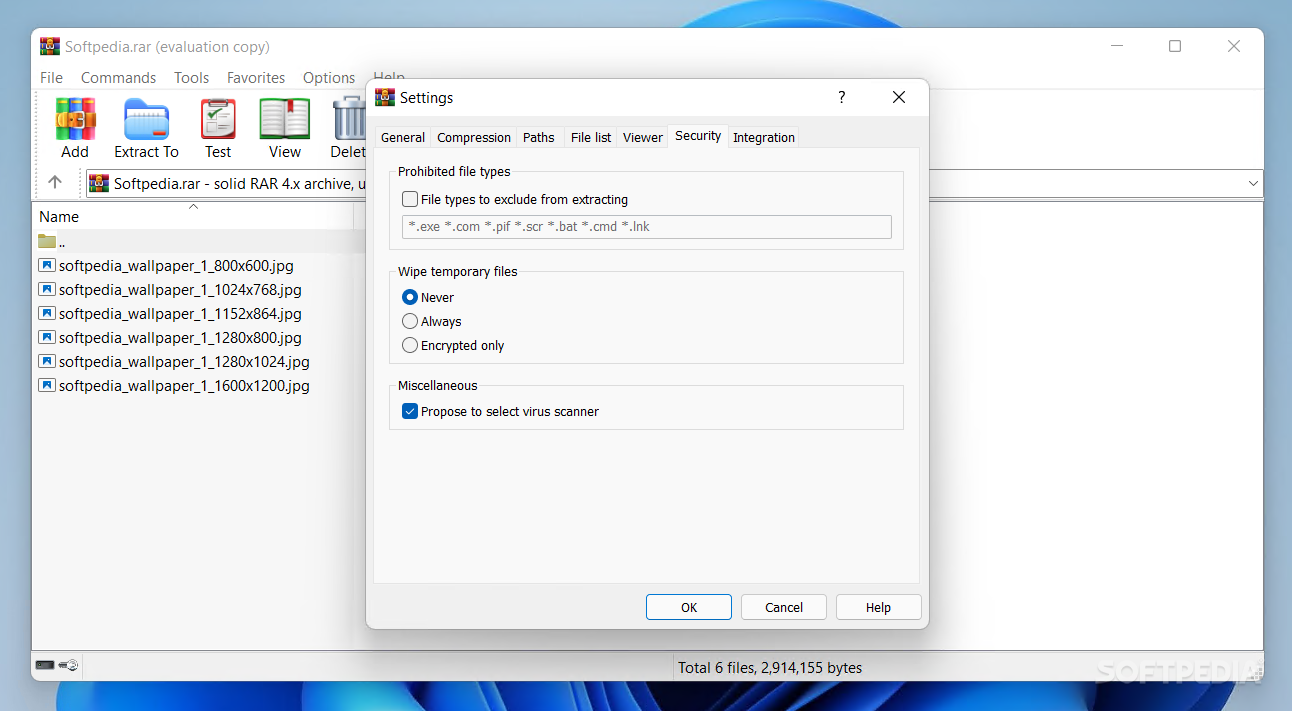1292x711 pixels.
Task: Click the image icon of softpedia_wallpaper_1_1280x1024.jpg
Action: 47,361
